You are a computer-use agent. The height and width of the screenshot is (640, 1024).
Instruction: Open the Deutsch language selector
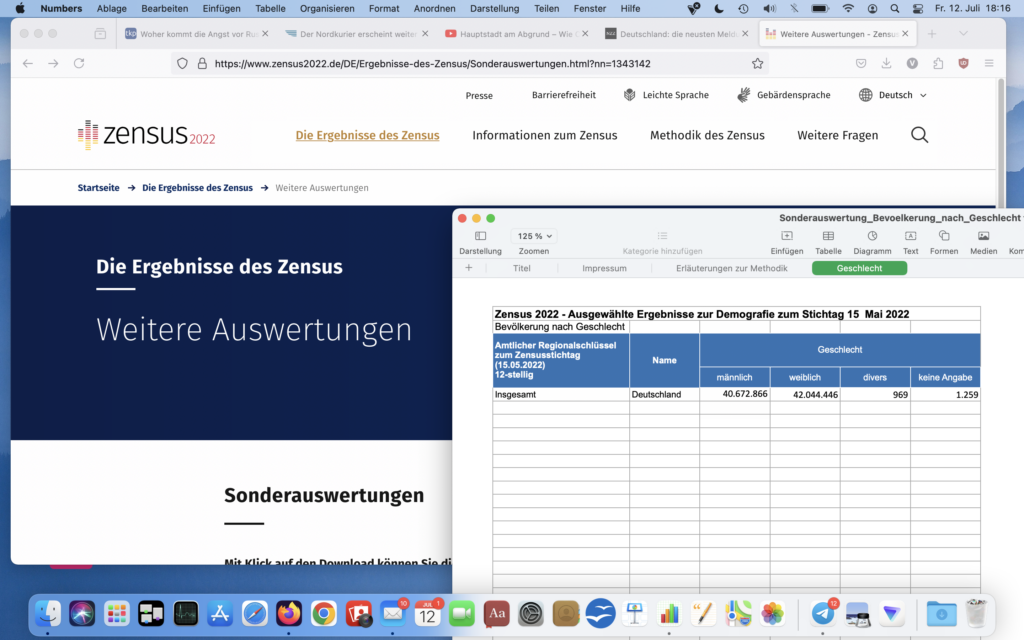[893, 95]
